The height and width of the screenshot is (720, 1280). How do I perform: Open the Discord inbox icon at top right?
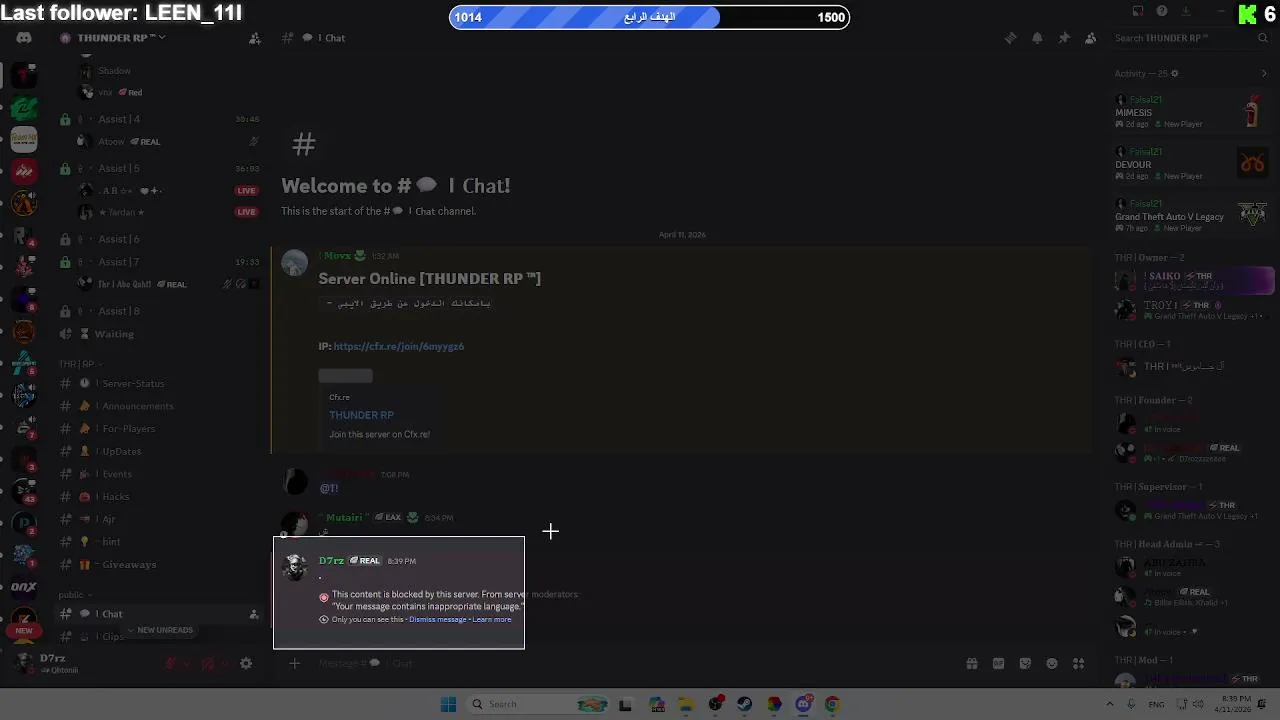point(1138,11)
